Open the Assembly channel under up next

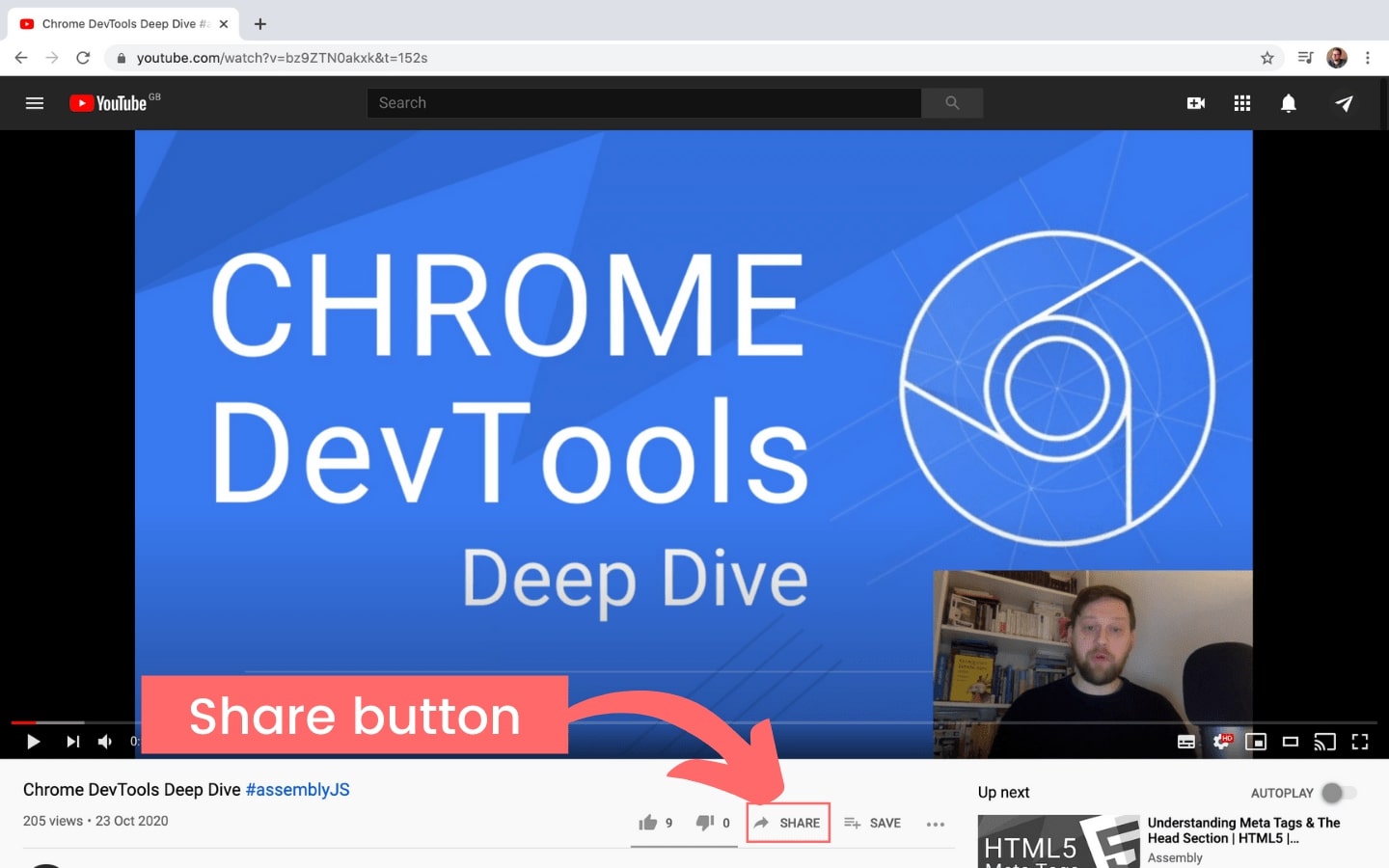1175,857
